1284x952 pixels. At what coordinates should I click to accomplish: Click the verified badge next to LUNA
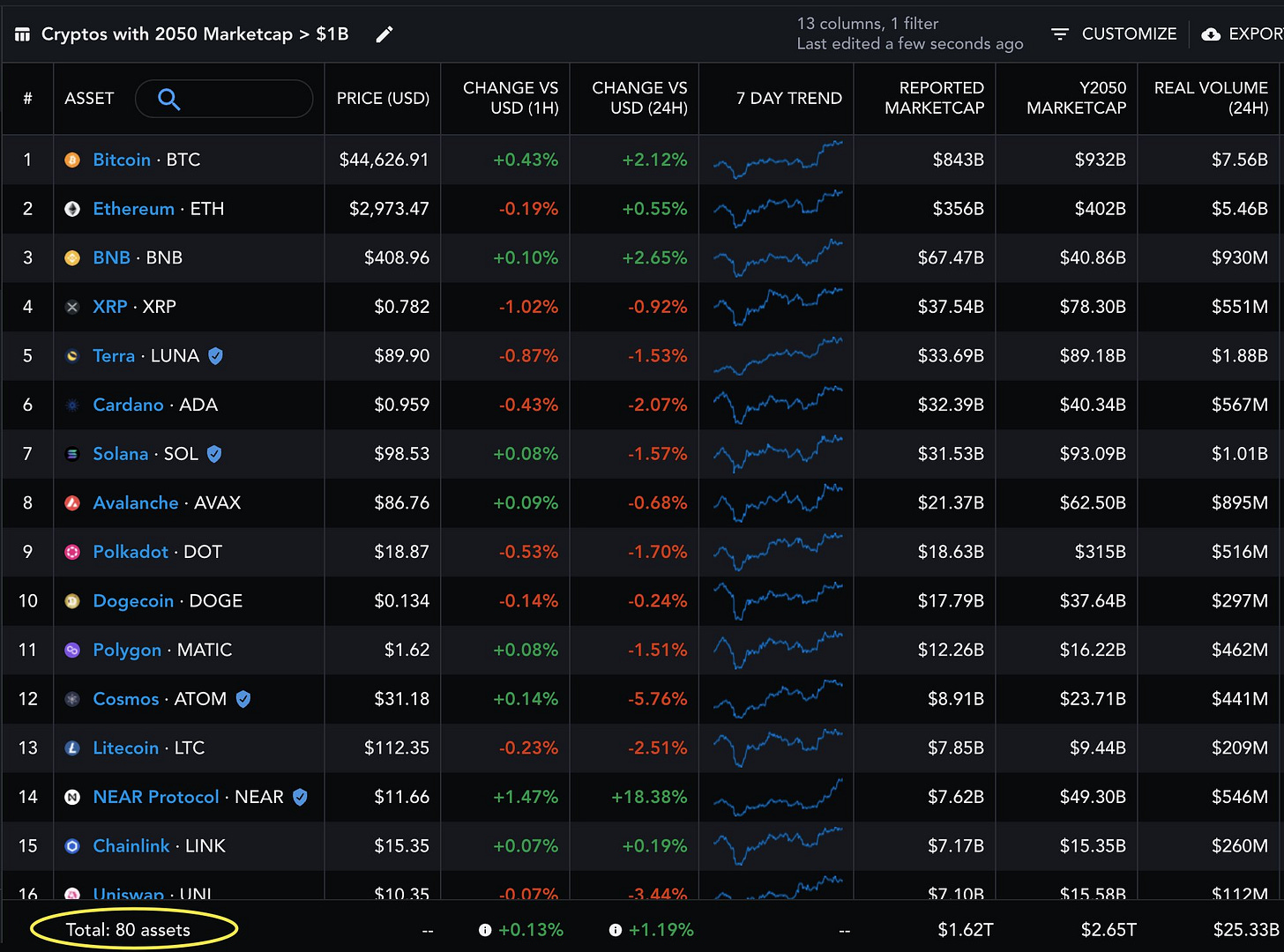[215, 356]
